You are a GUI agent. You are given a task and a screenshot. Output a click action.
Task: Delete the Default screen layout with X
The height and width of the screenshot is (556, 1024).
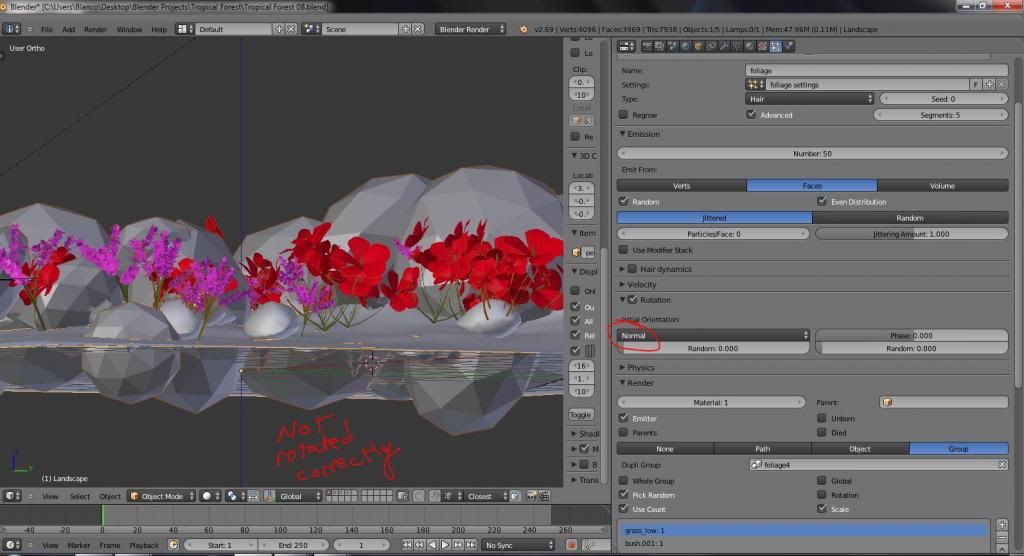coord(291,29)
